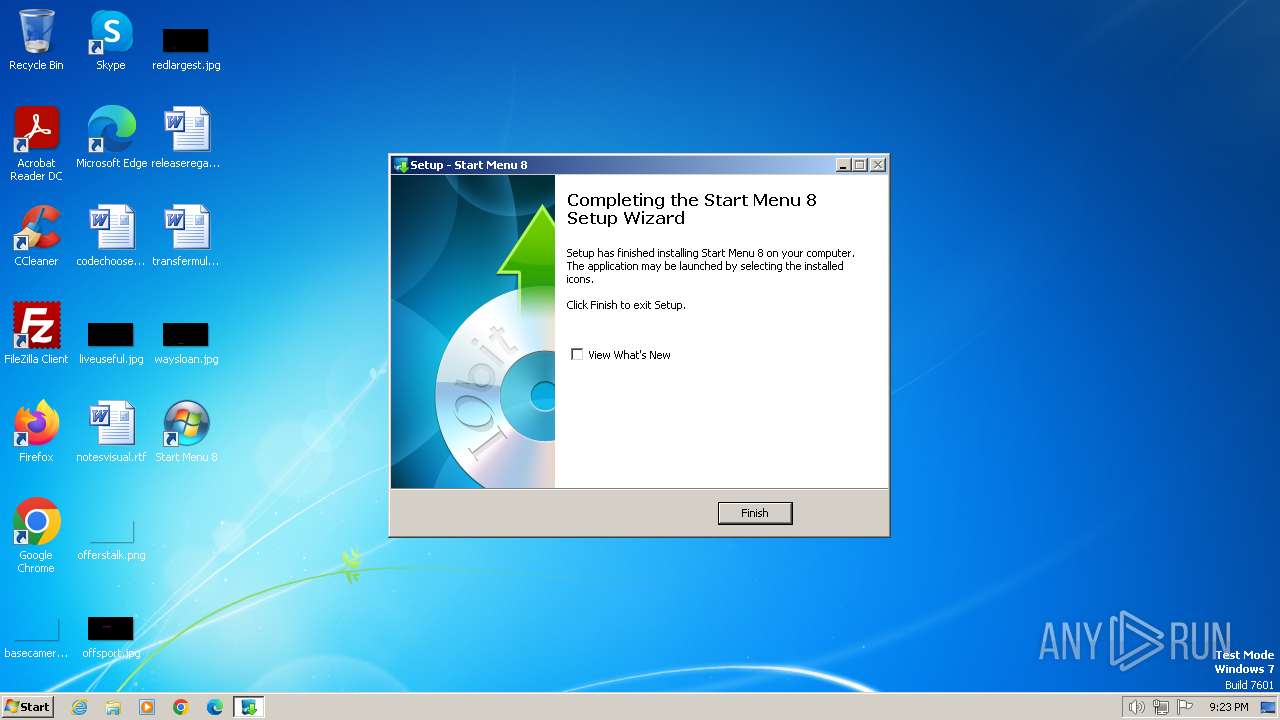Open Chrome from the taskbar

[181, 707]
